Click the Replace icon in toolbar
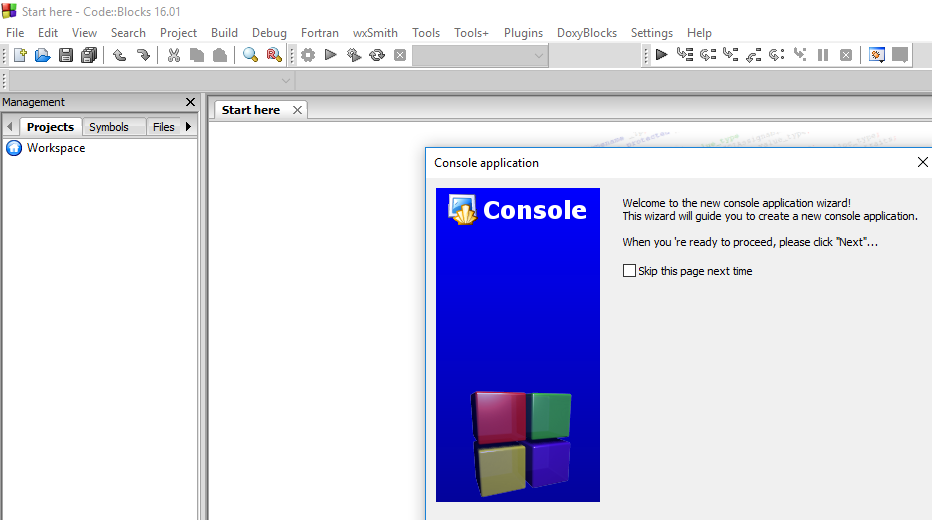The width and height of the screenshot is (932, 520). tap(274, 55)
